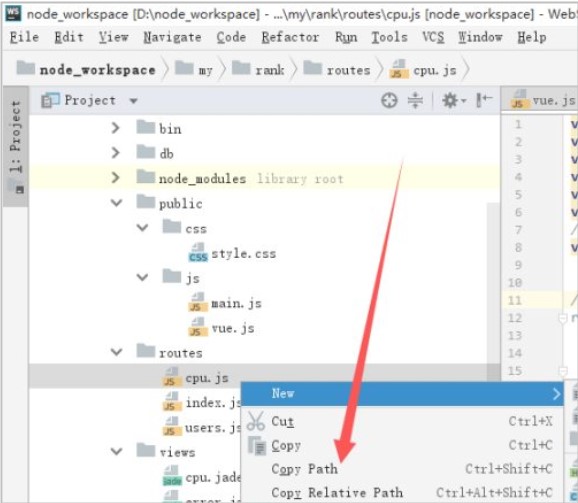The height and width of the screenshot is (503, 578).
Task: Choose Copy Path from context menu
Action: tap(402, 469)
